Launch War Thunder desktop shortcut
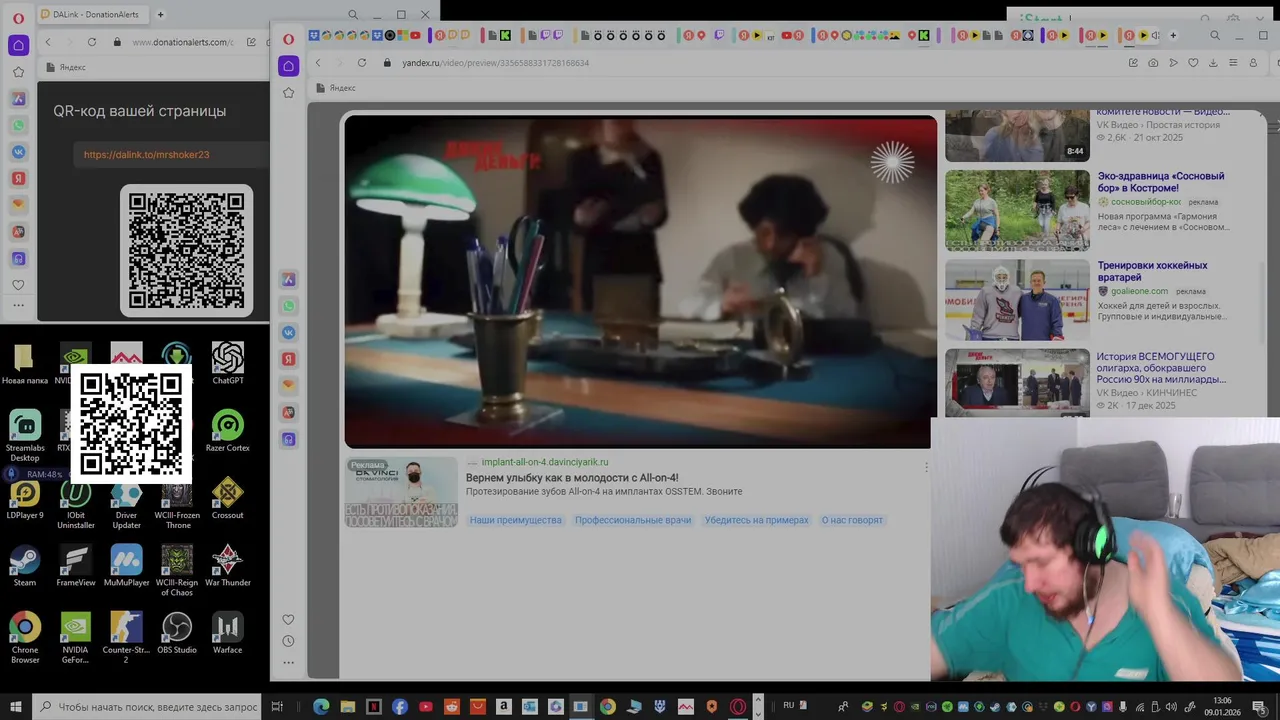This screenshot has width=1280, height=720. [228, 565]
